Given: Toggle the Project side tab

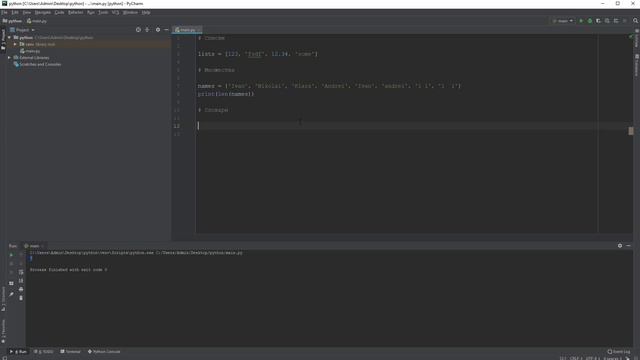Looking at the screenshot, I should (x=3, y=40).
